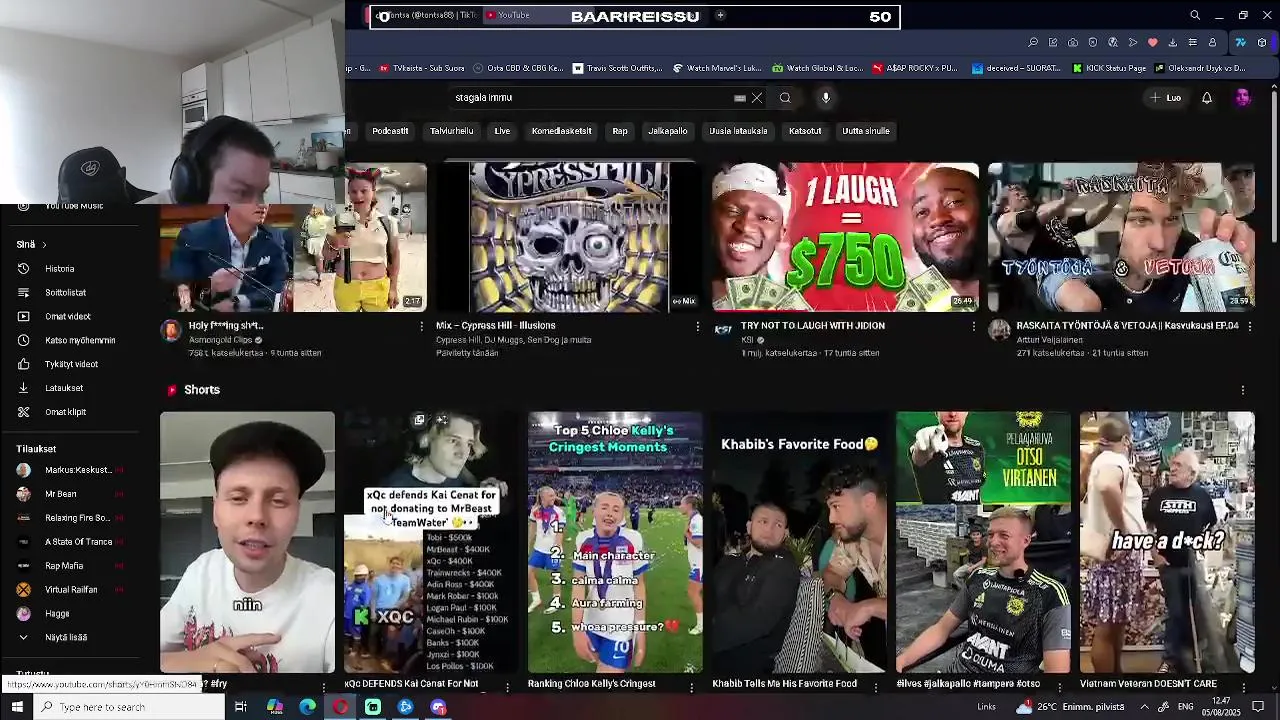This screenshot has height=720, width=1280.
Task: Open Windows Start menu
Action: (17, 707)
